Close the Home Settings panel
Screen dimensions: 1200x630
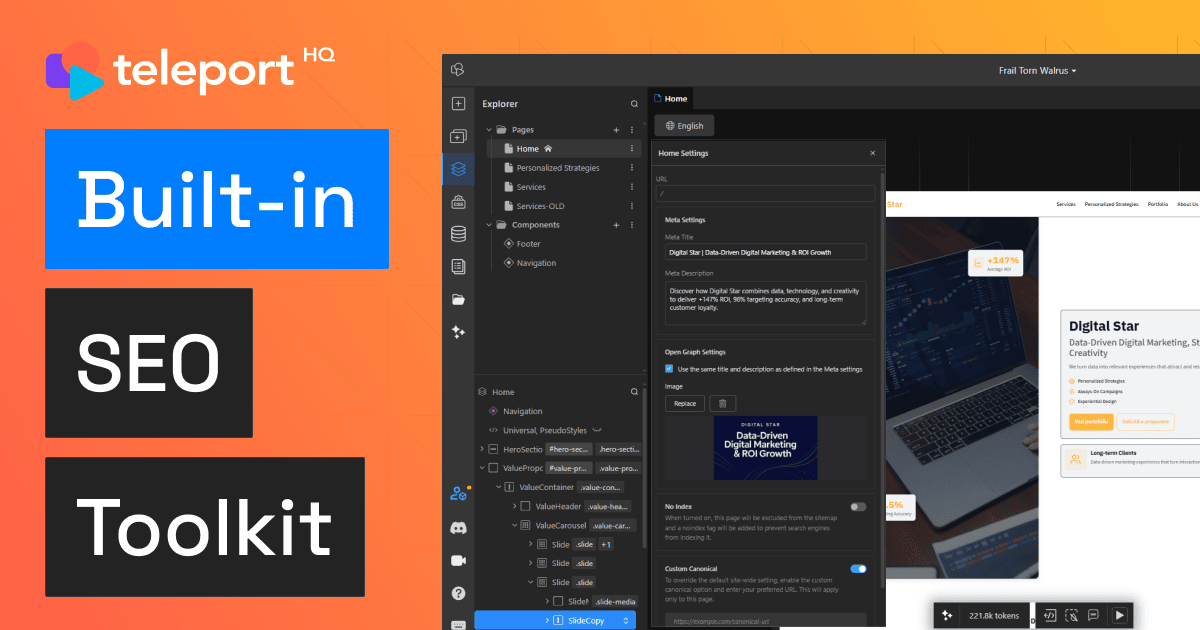(x=872, y=153)
